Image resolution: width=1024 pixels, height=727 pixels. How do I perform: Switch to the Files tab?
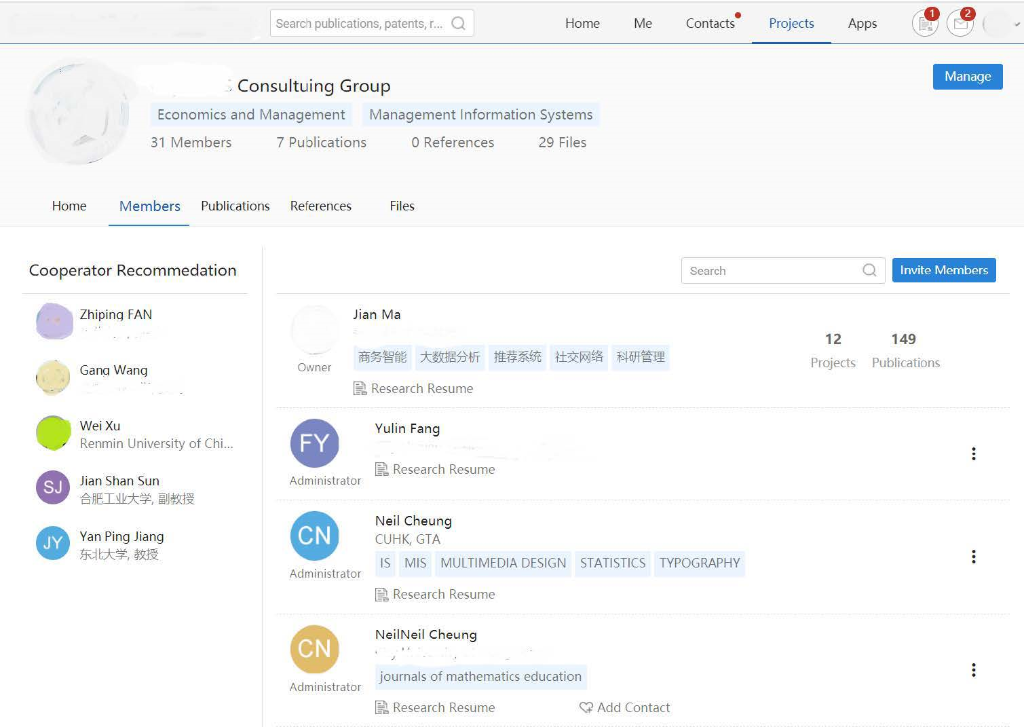[402, 206]
